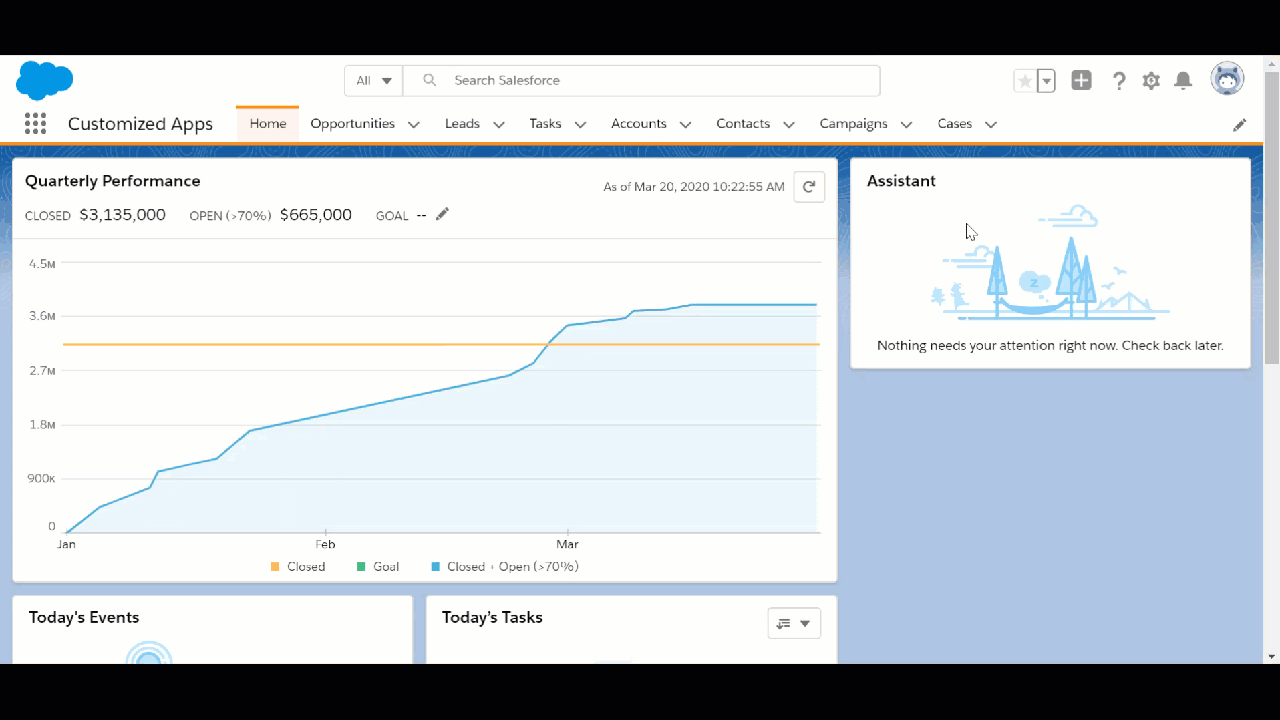The image size is (1280, 720).
Task: Open the 'All' search scope dropdown
Action: [x=372, y=80]
